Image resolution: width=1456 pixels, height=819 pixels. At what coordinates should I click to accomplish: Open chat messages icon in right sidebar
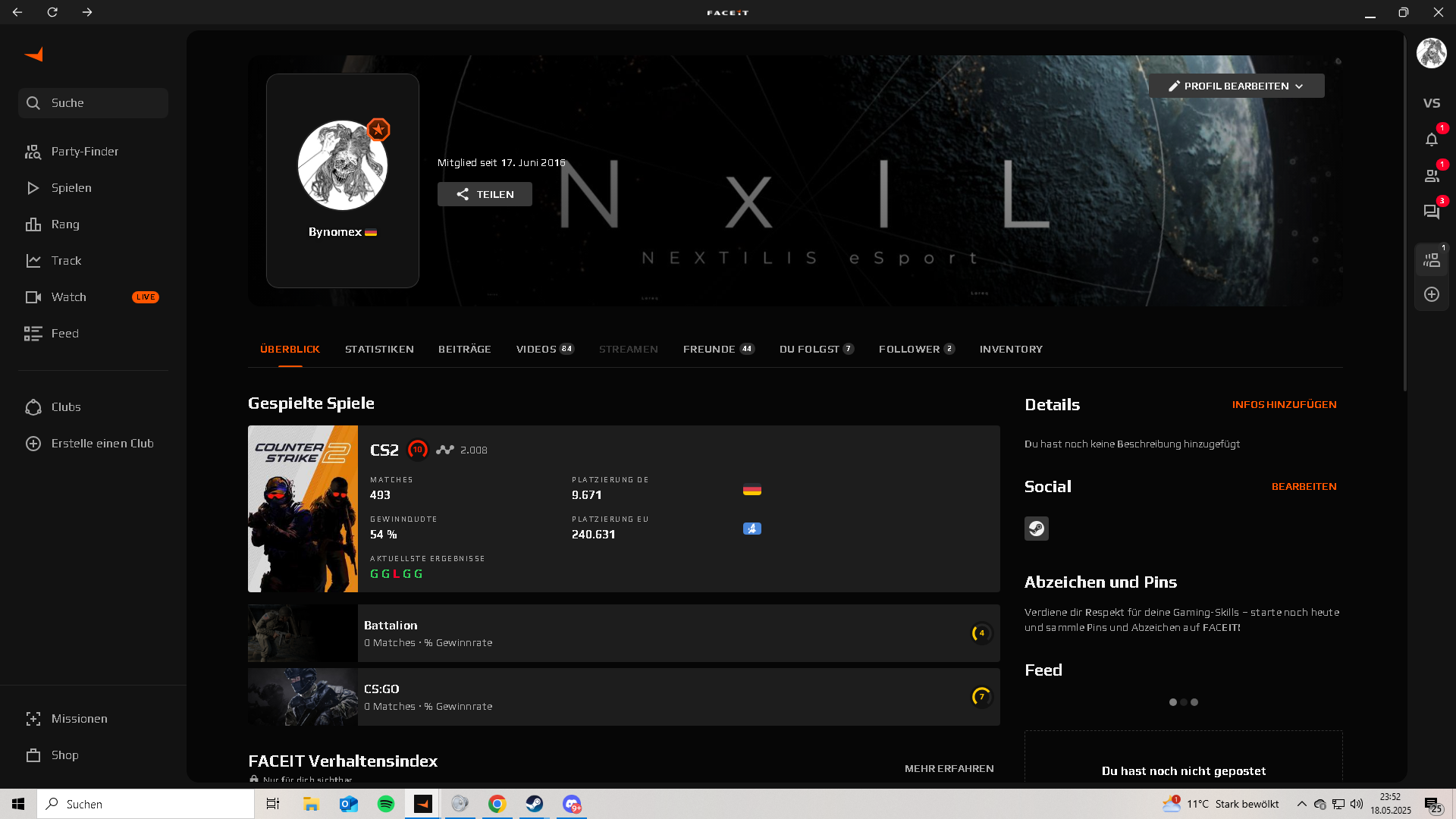(1431, 212)
